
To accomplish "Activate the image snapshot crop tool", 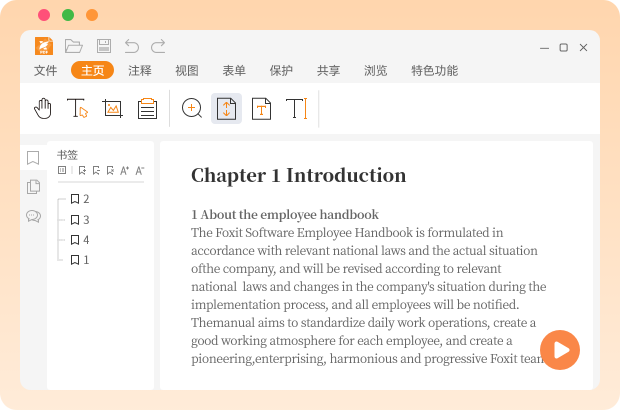I will pyautogui.click(x=112, y=108).
